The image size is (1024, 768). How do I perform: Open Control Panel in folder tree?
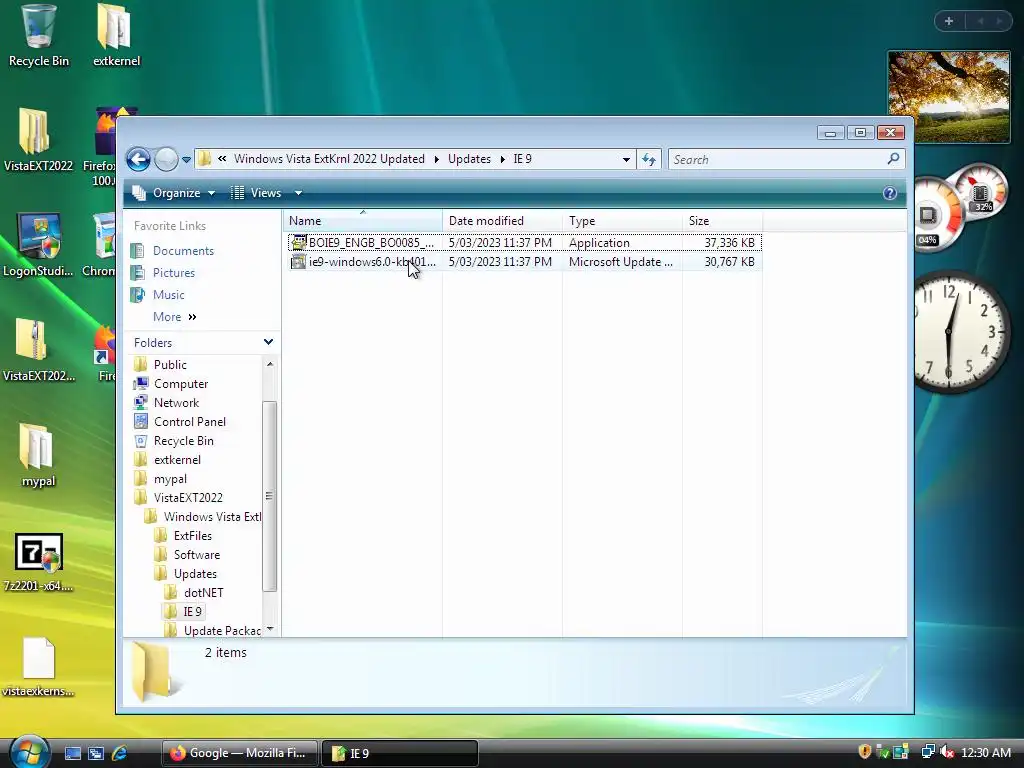pos(189,422)
